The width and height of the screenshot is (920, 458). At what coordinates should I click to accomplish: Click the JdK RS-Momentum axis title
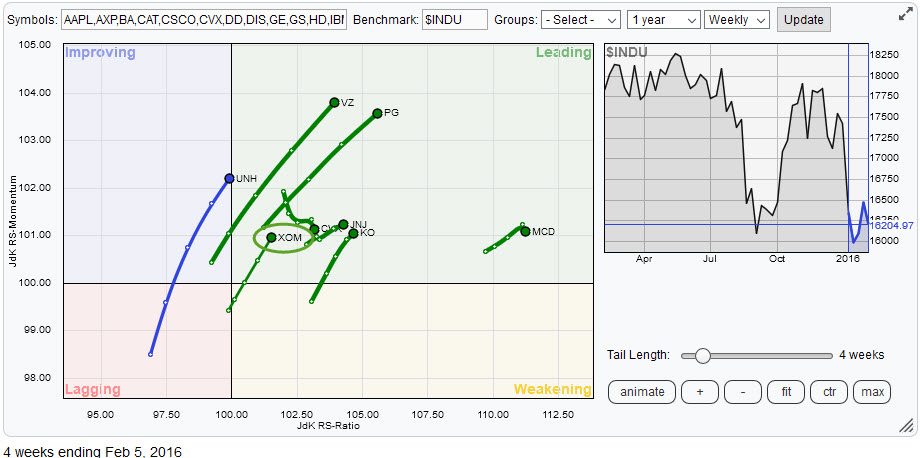[13, 222]
